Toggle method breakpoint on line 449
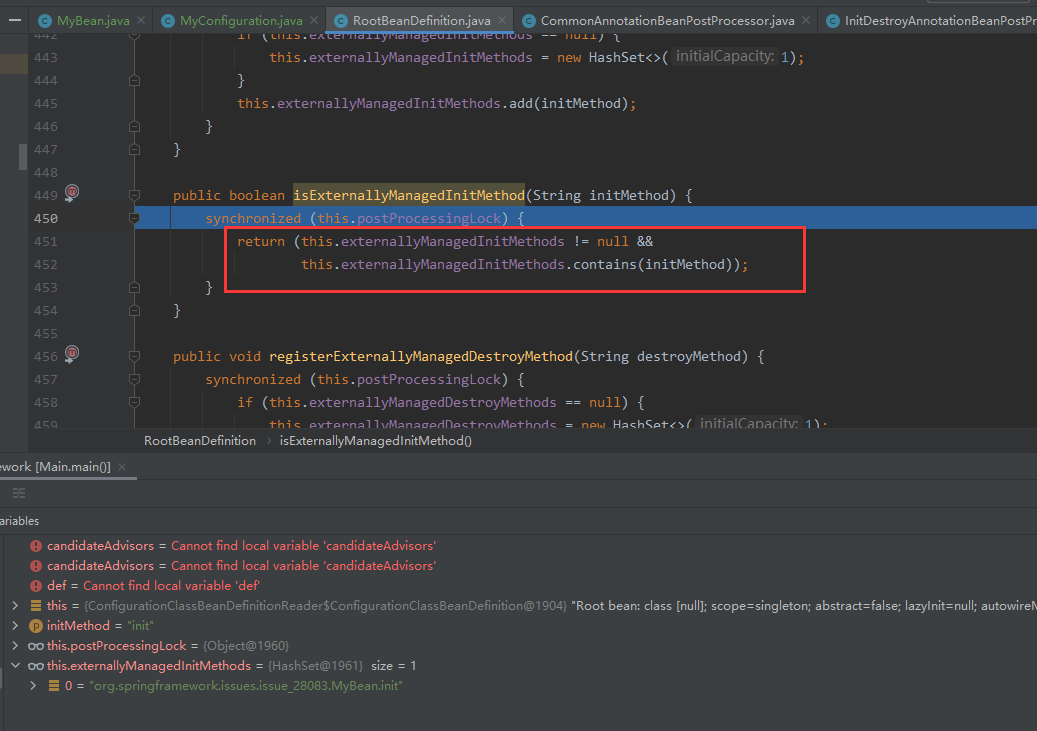This screenshot has width=1037, height=731. click(x=71, y=193)
